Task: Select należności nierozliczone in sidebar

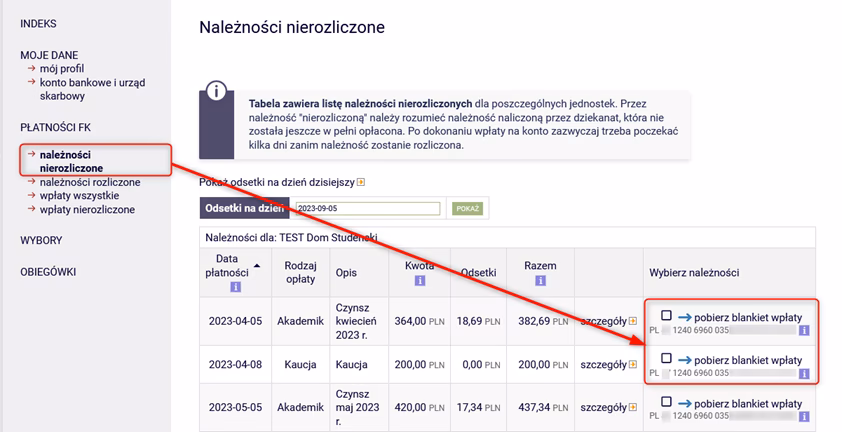Action: point(71,161)
